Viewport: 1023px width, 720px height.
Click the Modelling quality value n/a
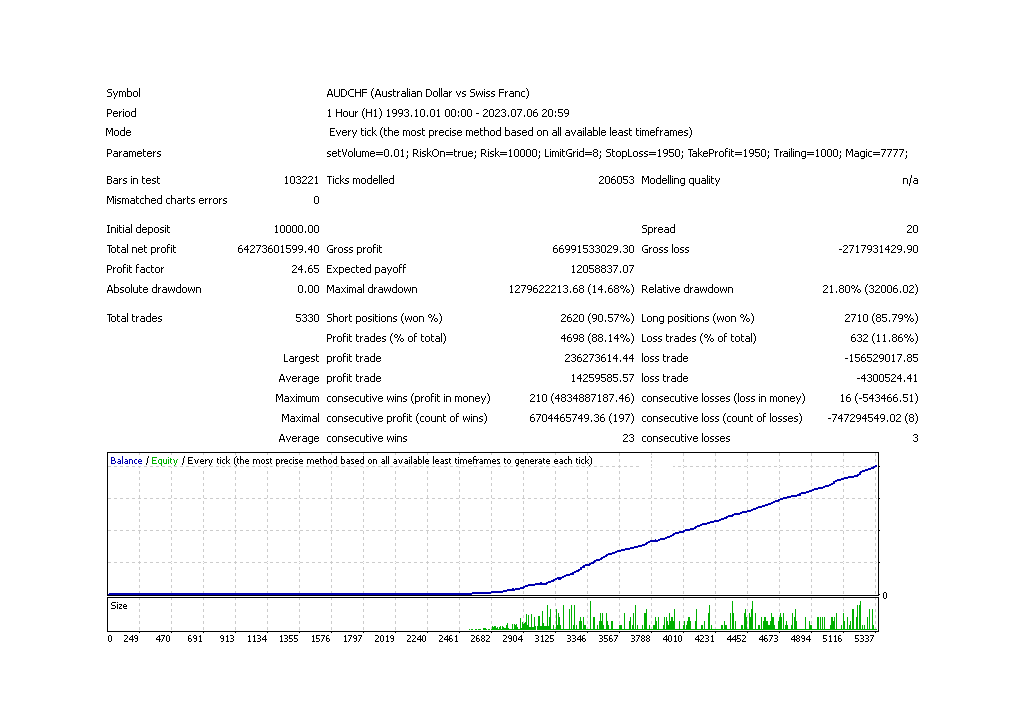point(909,180)
